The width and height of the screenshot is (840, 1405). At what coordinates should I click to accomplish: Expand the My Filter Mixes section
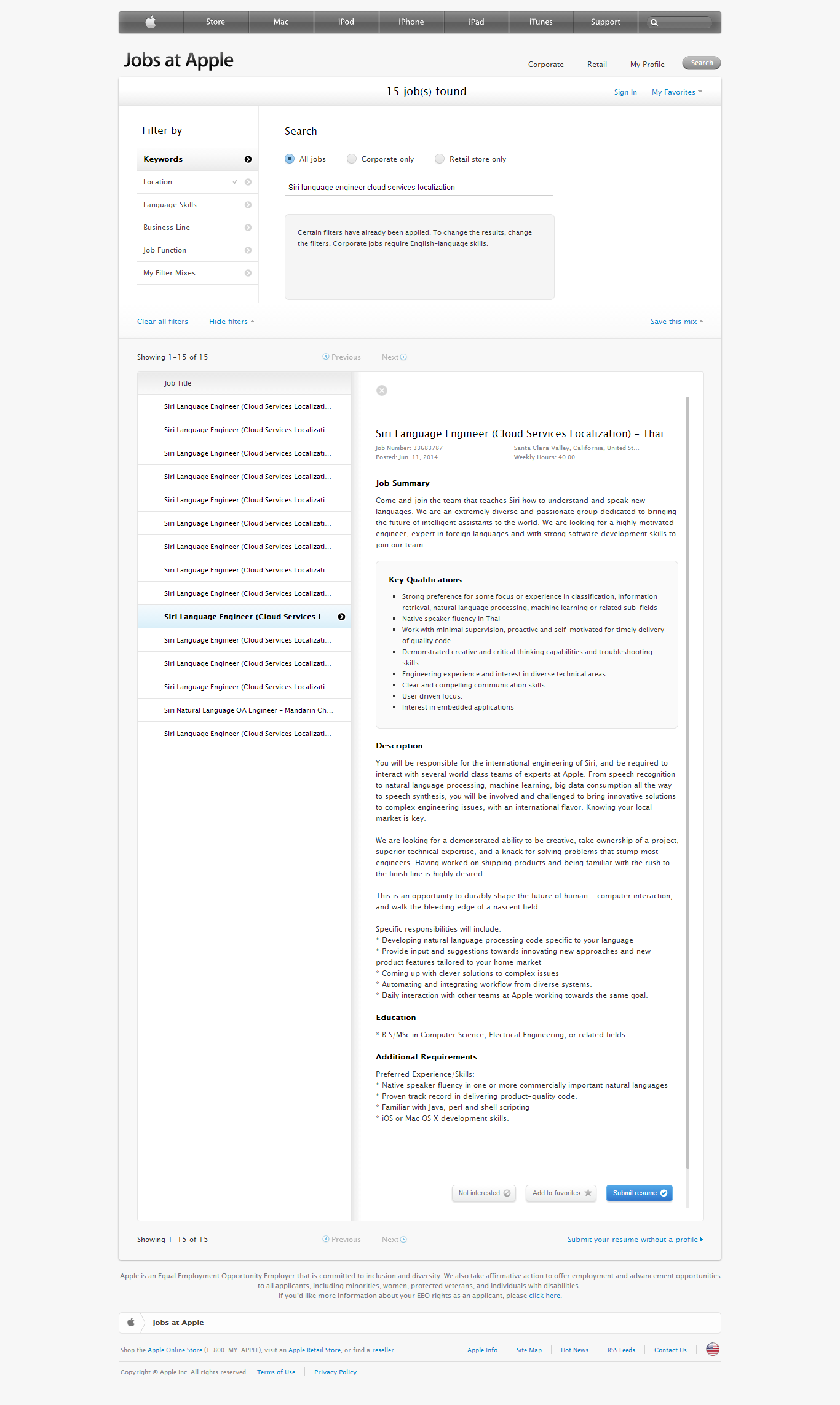click(197, 273)
